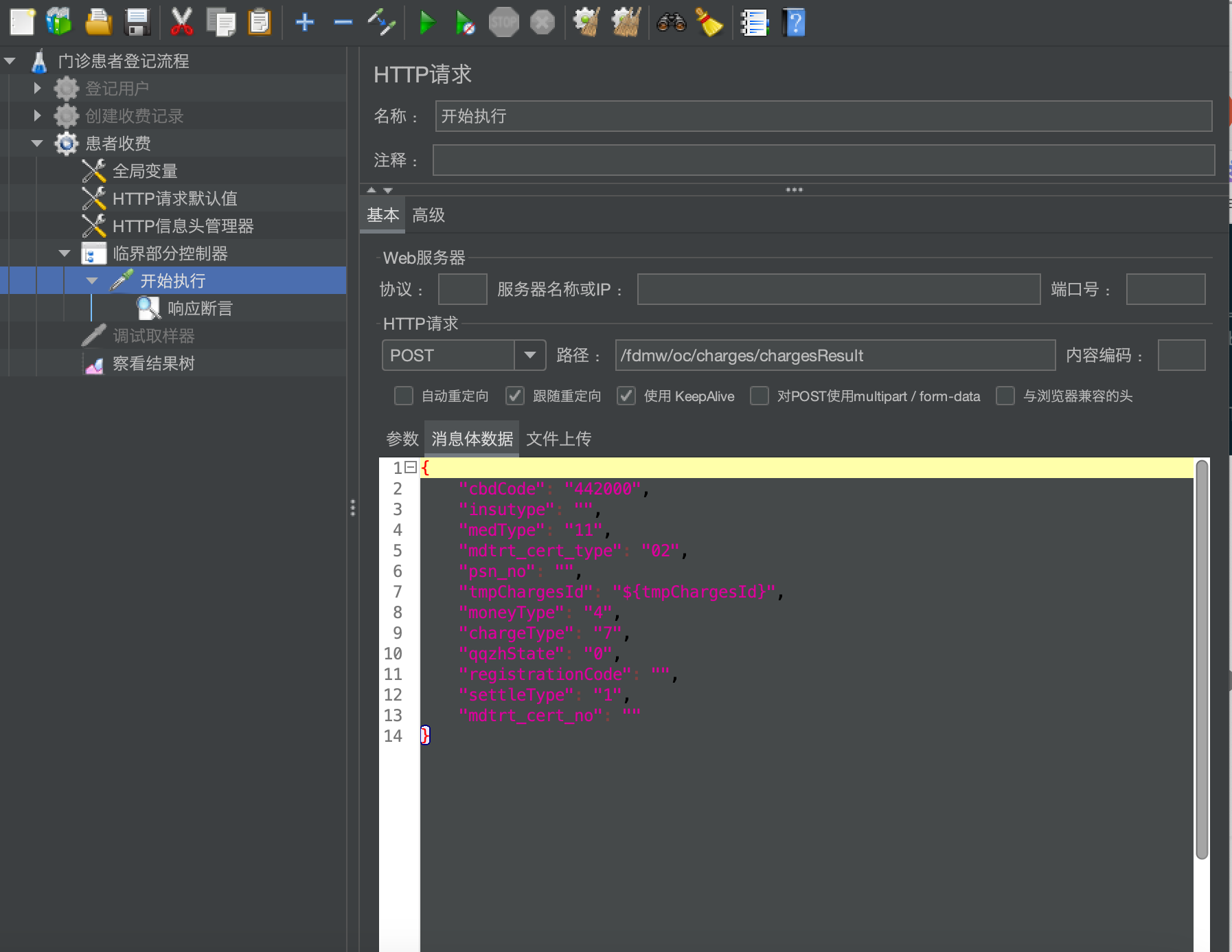
Task: Toggle 自动重定向 checkbox
Action: pyautogui.click(x=404, y=396)
